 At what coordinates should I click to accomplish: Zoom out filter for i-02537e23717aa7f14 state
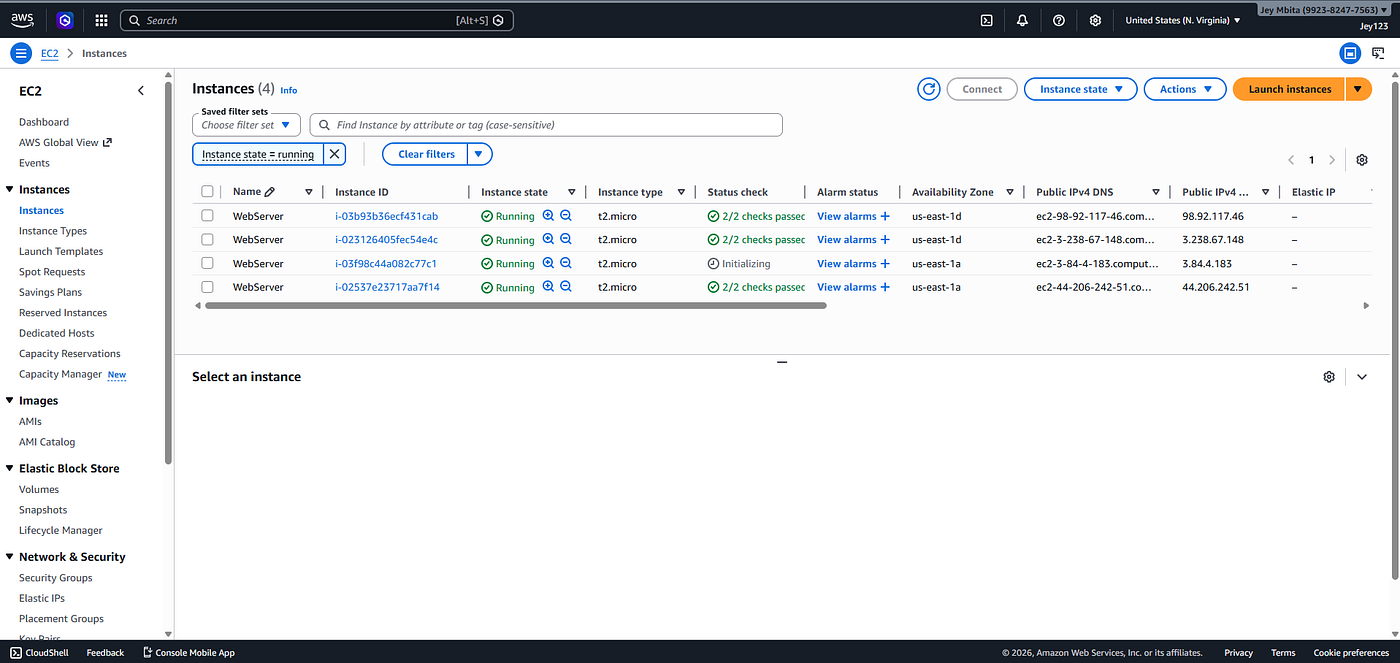click(x=565, y=287)
